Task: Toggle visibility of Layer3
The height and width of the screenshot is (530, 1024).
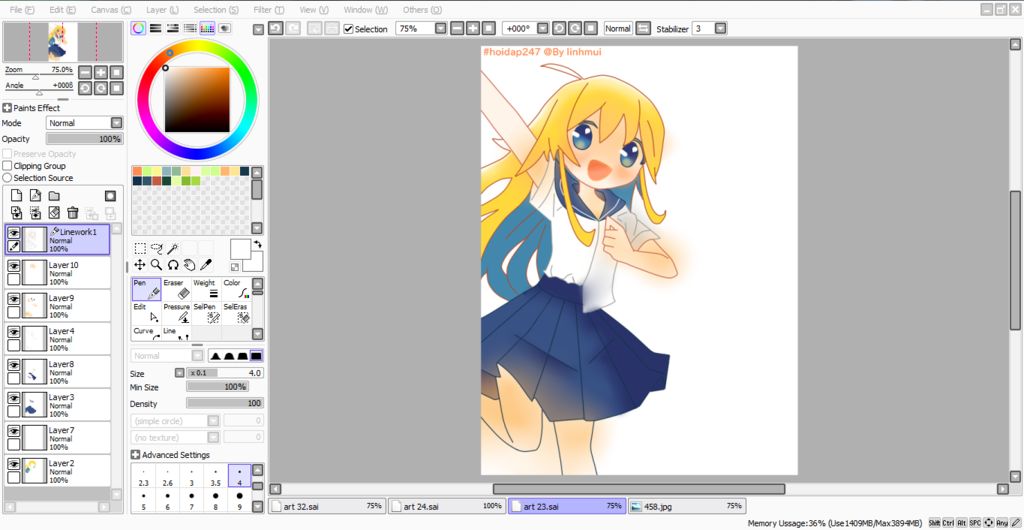Action: point(13,398)
